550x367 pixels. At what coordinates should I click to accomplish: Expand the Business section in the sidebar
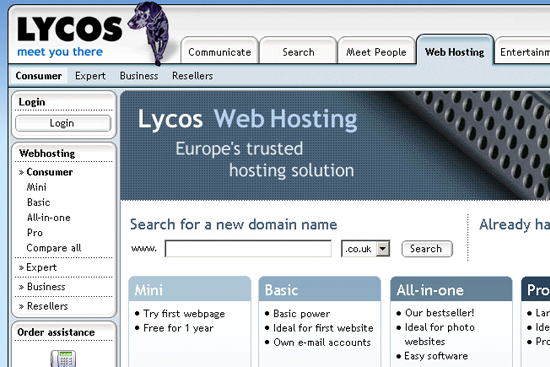[42, 287]
